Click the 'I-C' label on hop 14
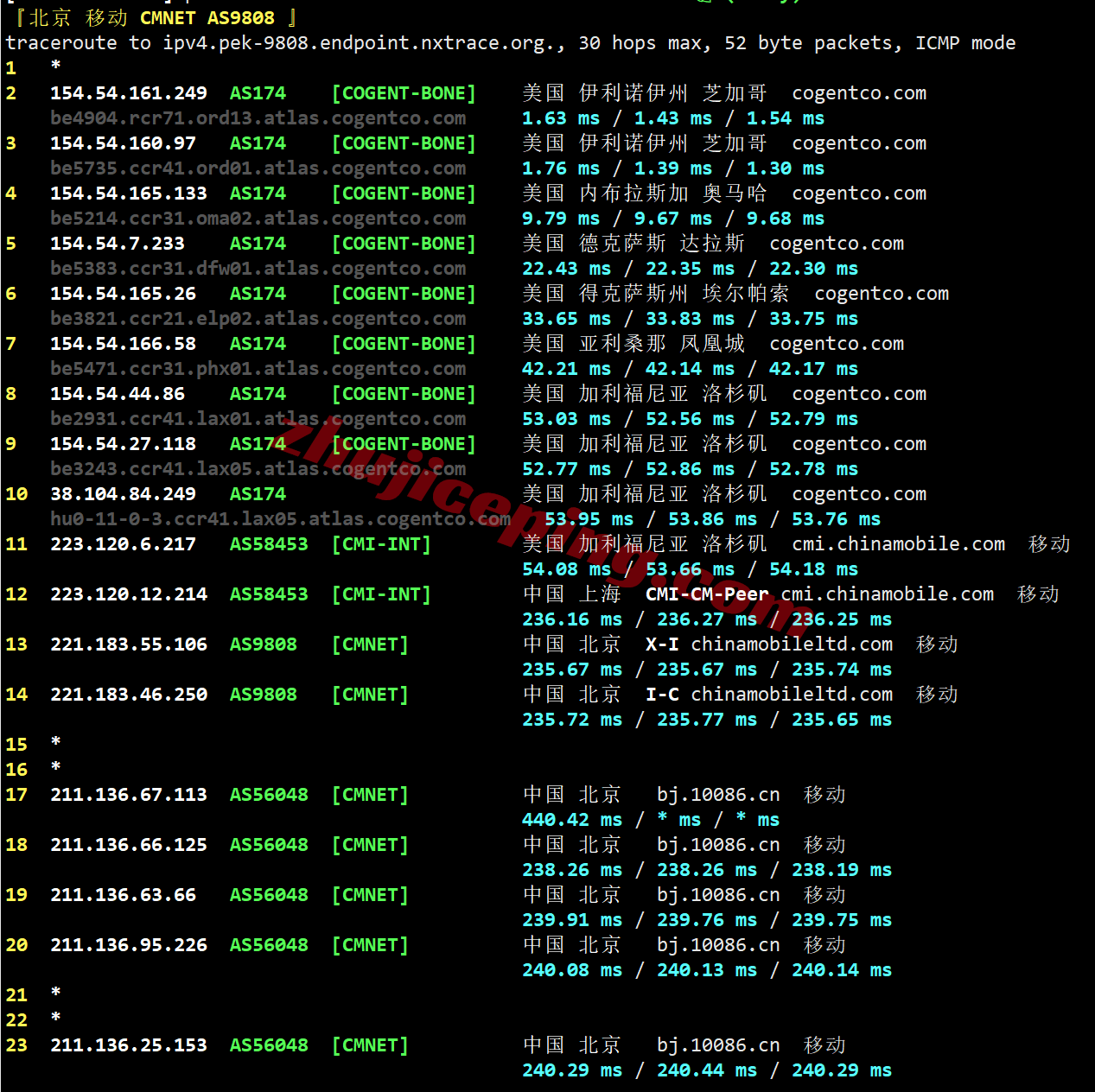1095x1092 pixels. [662, 695]
